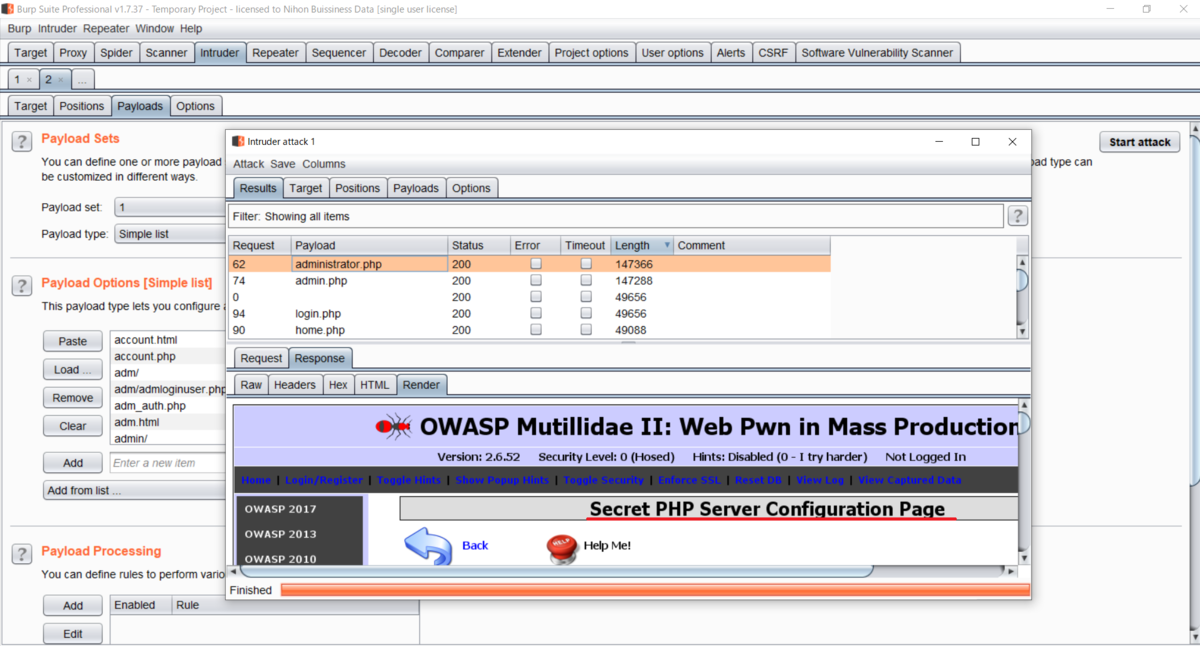
Task: Click the Toggle Security link
Action: 603,480
